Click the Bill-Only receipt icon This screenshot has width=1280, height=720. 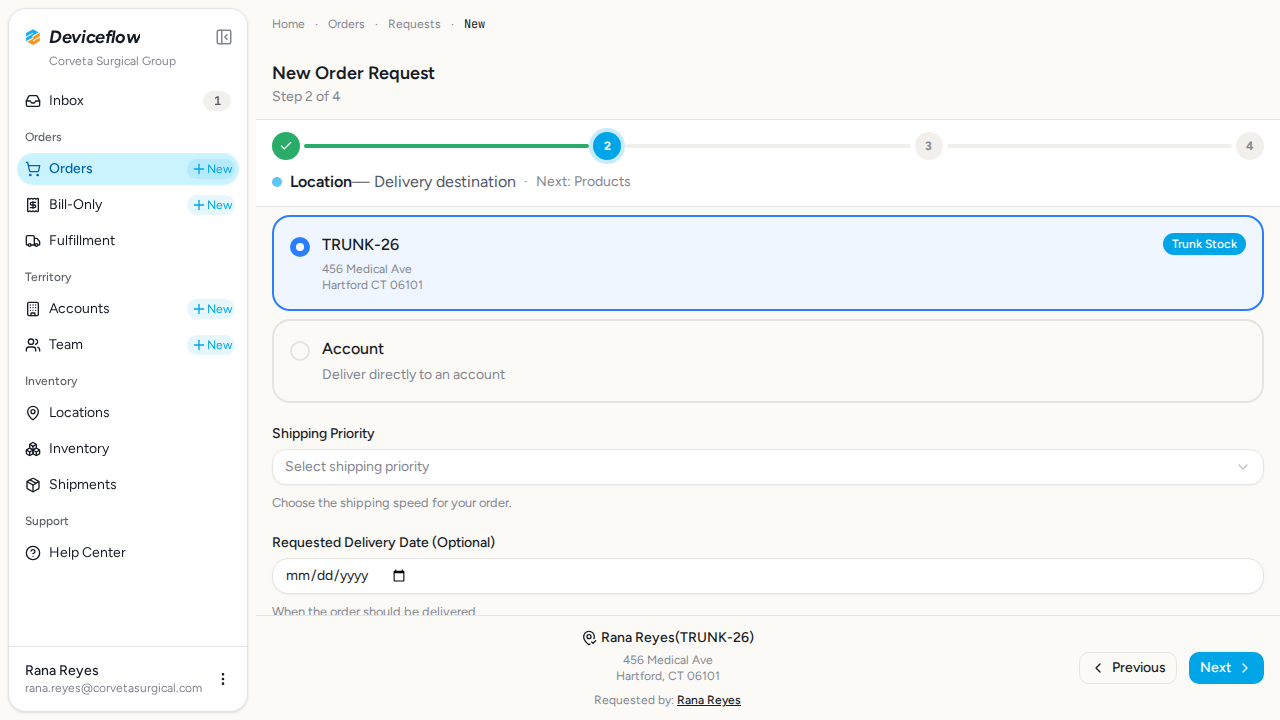[33, 205]
